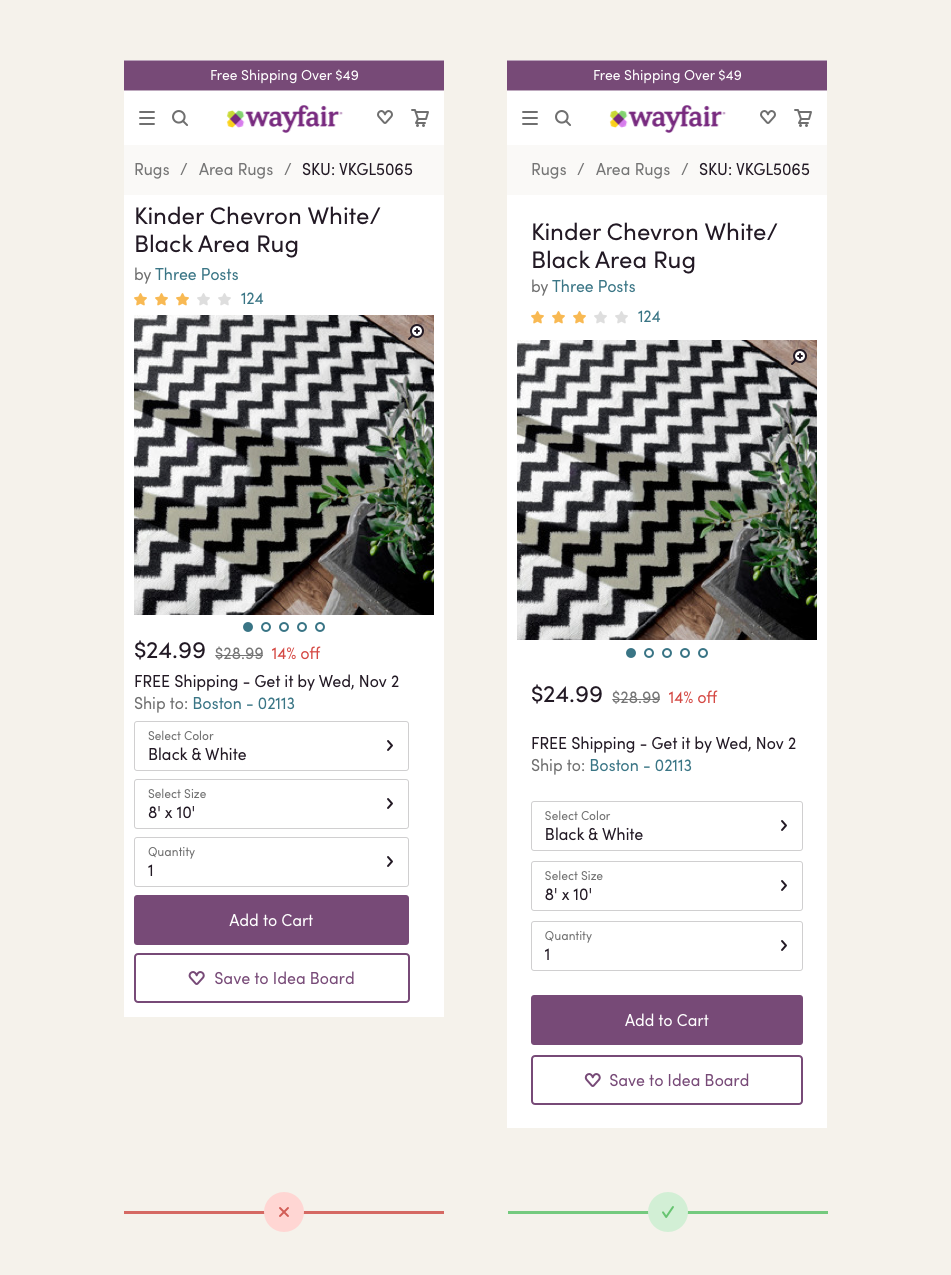Open shopping cart in right mockup header
Viewport: 951px width, 1275px height.
click(x=803, y=118)
